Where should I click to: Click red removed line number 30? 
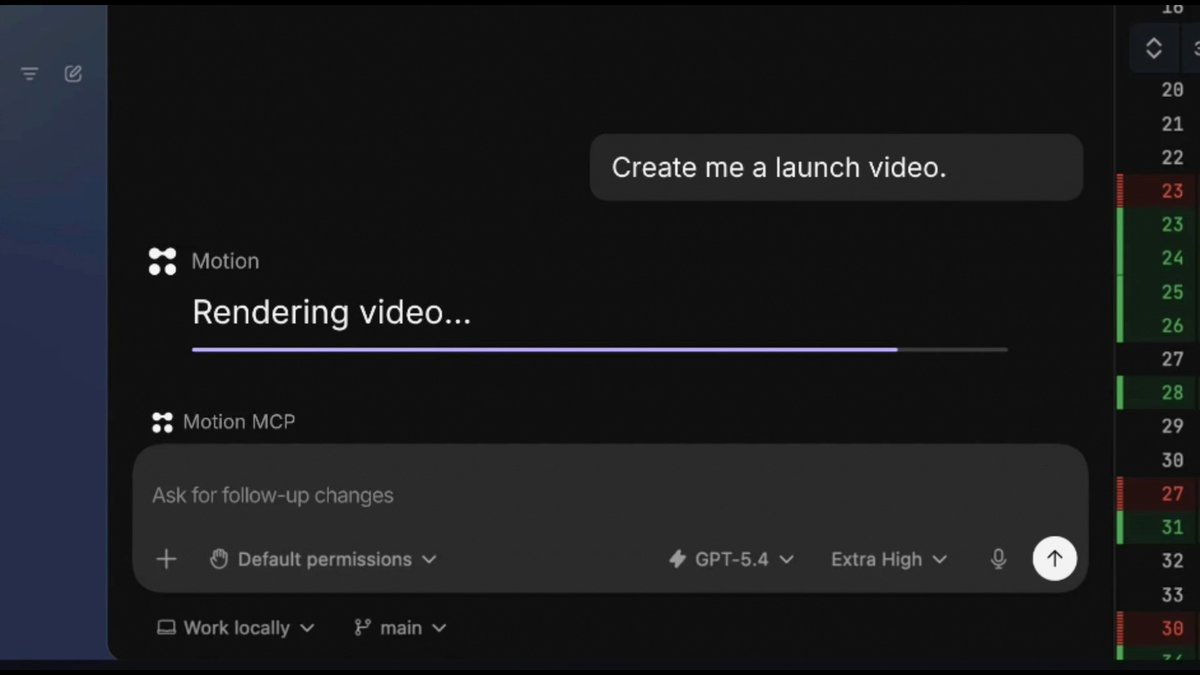(x=1172, y=628)
